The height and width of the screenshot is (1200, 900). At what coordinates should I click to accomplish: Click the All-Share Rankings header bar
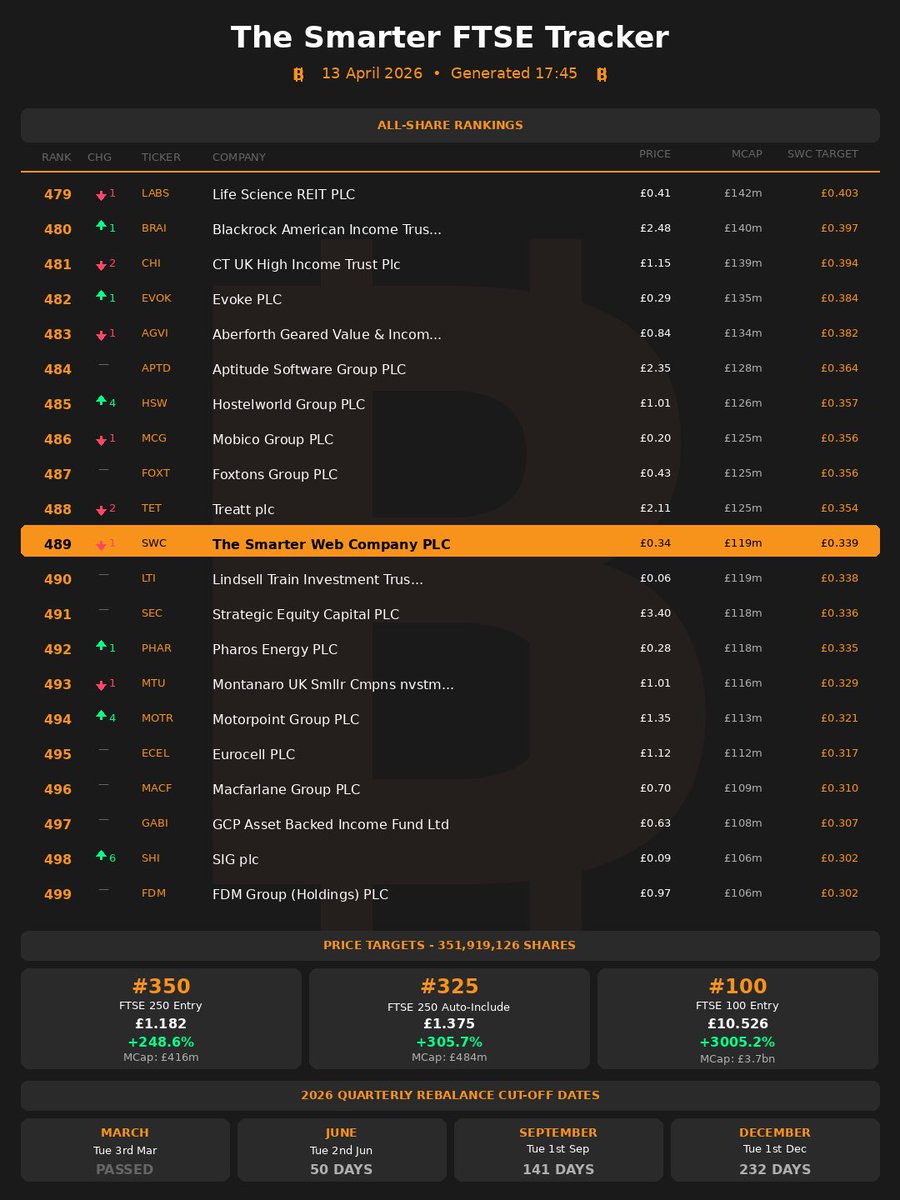point(450,125)
